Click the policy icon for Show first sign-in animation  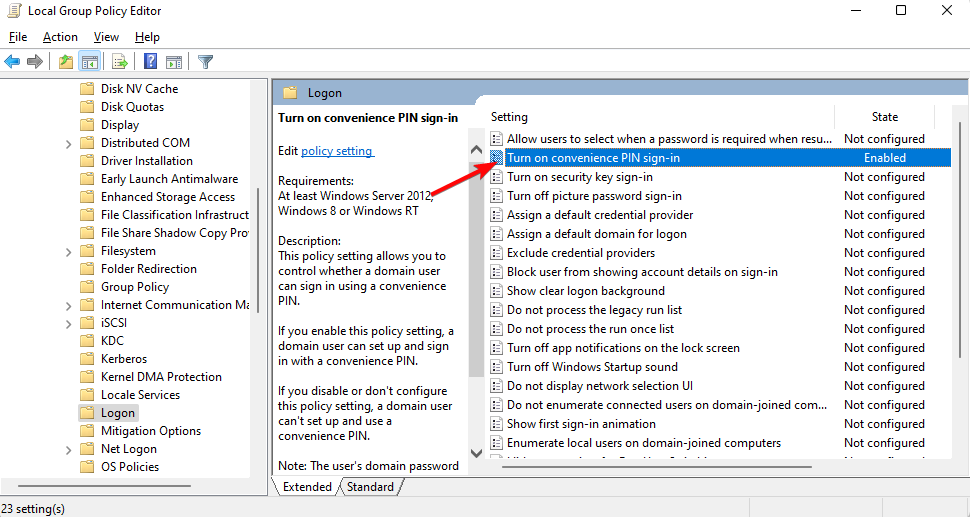tap(496, 424)
